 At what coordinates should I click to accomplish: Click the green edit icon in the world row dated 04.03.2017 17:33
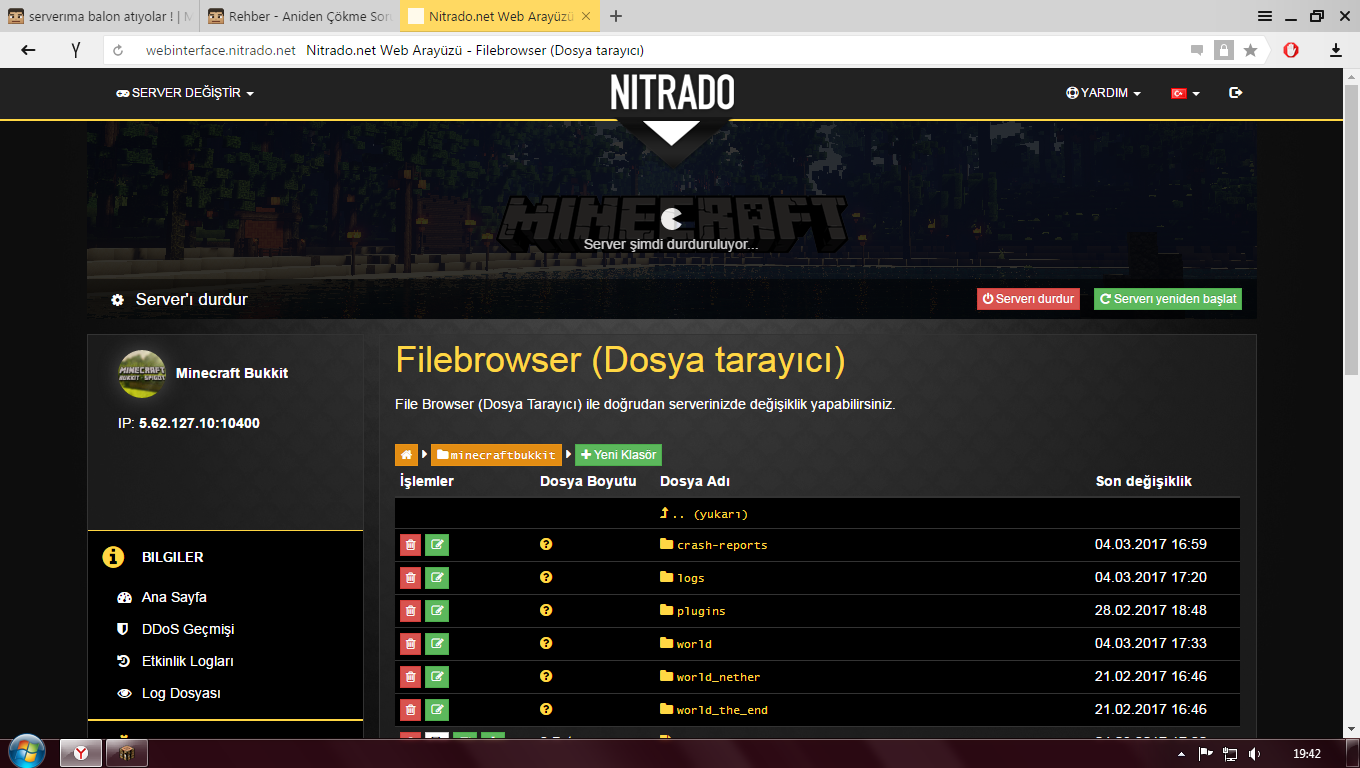[437, 644]
